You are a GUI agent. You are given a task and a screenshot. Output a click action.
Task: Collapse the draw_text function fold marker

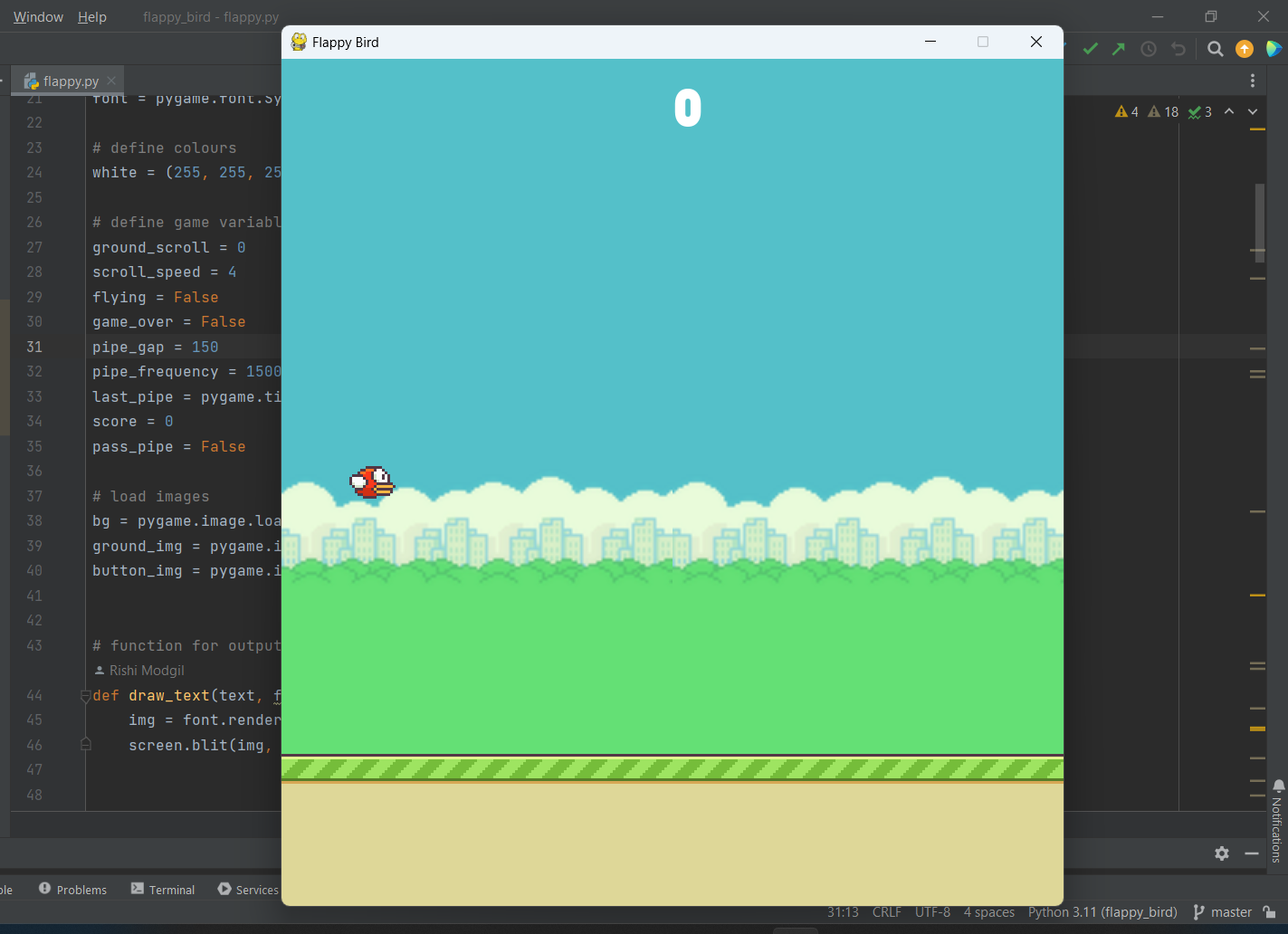[85, 696]
